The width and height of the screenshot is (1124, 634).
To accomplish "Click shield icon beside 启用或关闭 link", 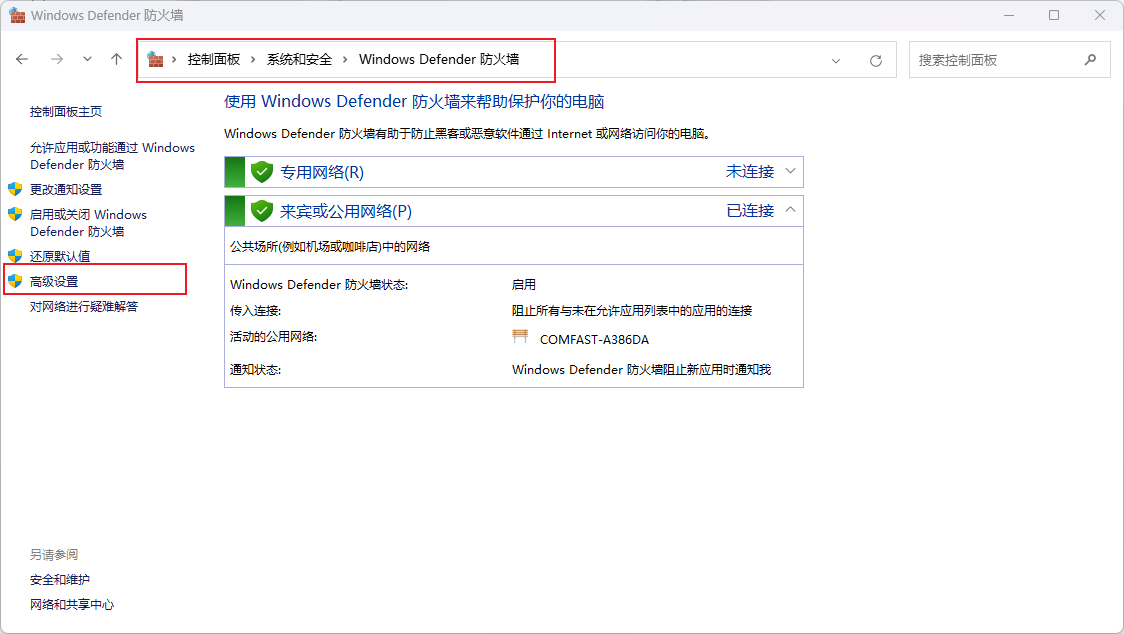I will coord(15,214).
